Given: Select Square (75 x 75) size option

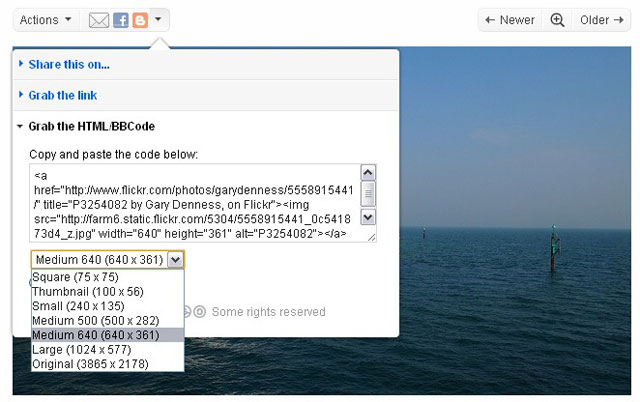Looking at the screenshot, I should click(x=76, y=278).
